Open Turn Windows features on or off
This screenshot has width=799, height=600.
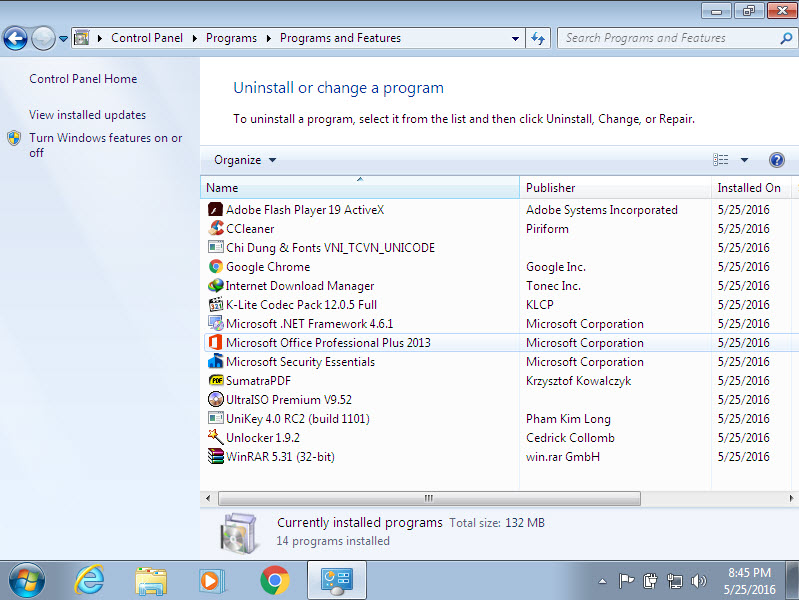pos(105,145)
